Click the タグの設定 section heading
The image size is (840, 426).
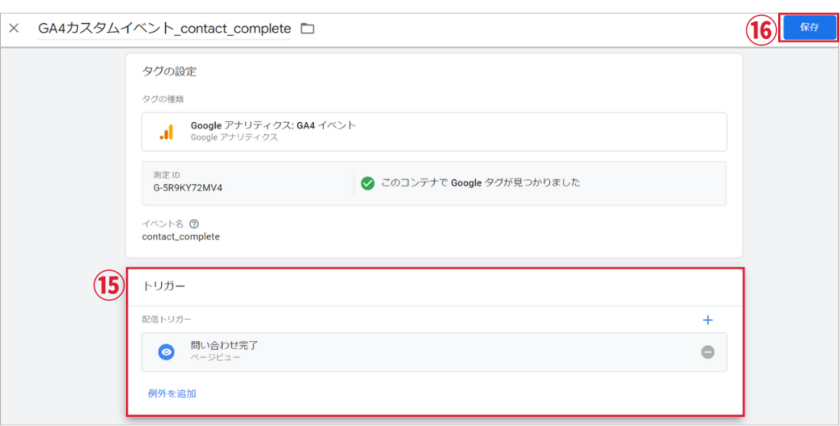[x=171, y=71]
